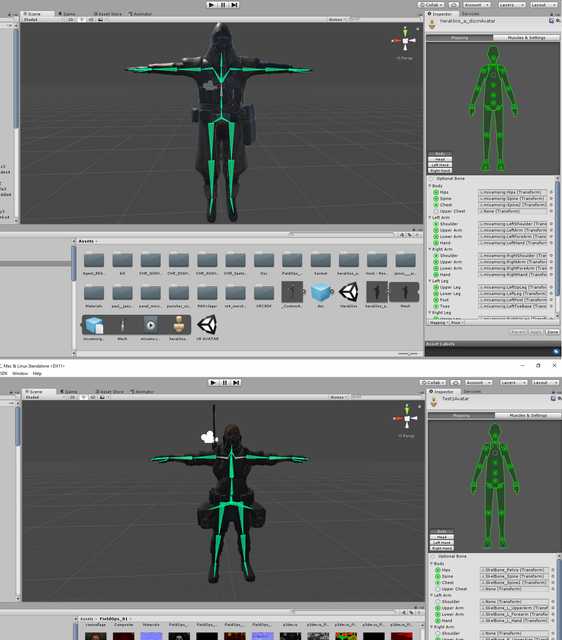Open the Layers dropdown in heraklios editor
This screenshot has width=562, height=640.
(511, 5)
